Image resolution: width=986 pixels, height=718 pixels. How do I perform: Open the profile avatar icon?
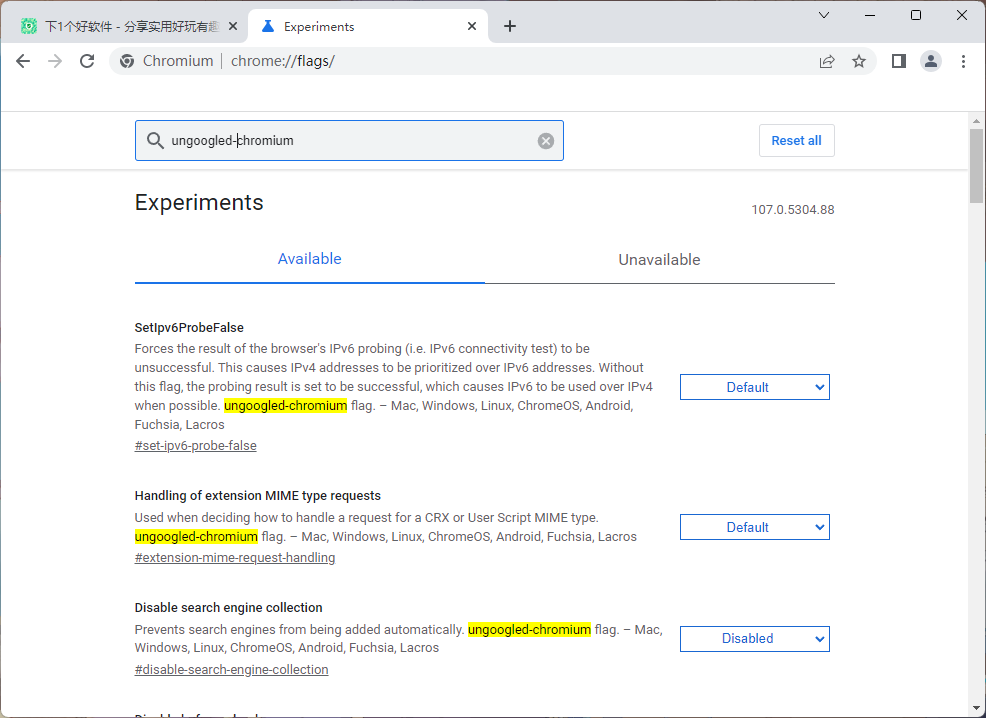[x=931, y=61]
